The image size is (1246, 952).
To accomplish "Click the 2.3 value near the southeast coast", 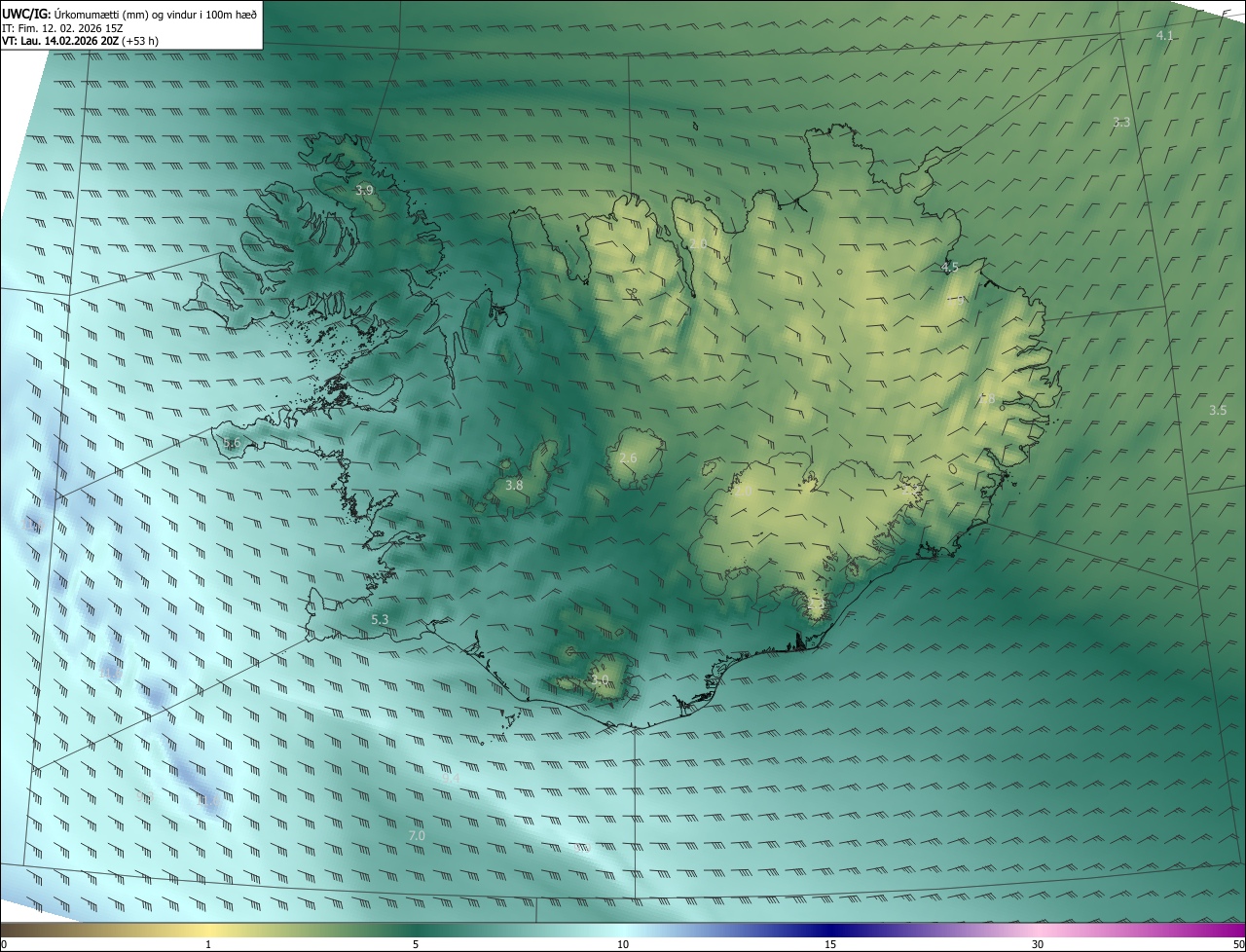I will (816, 604).
